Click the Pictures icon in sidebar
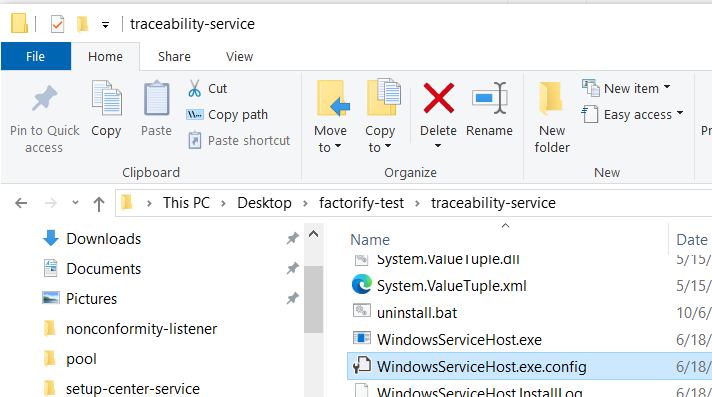Screen dimensions: 712x397 pyautogui.click(x=50, y=298)
